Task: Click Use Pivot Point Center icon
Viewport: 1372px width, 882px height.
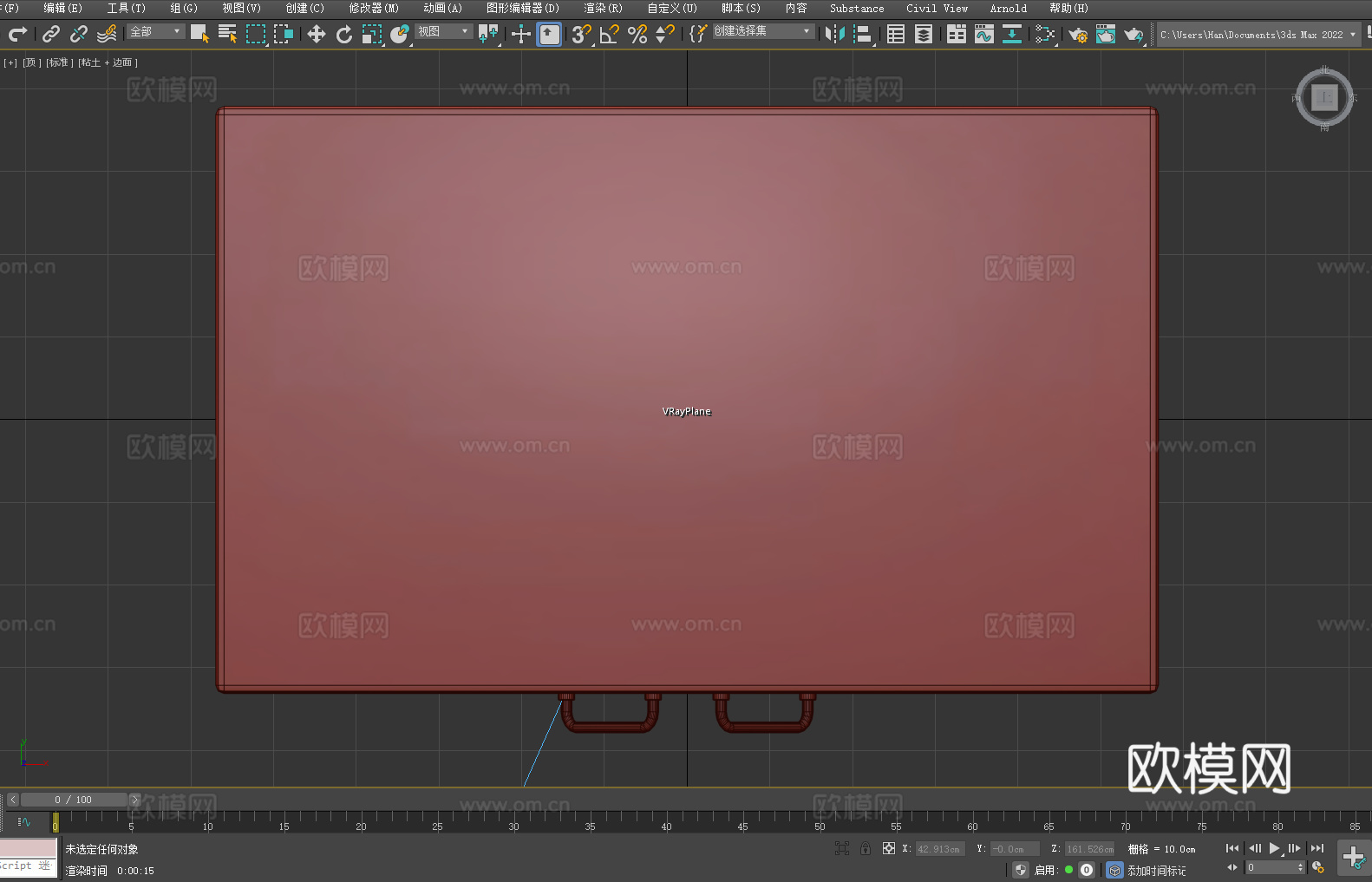Action: pos(488,34)
